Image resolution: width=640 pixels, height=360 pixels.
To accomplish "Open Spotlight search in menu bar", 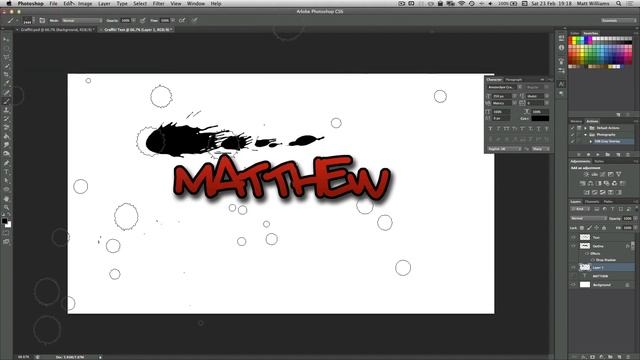I will point(619,4).
